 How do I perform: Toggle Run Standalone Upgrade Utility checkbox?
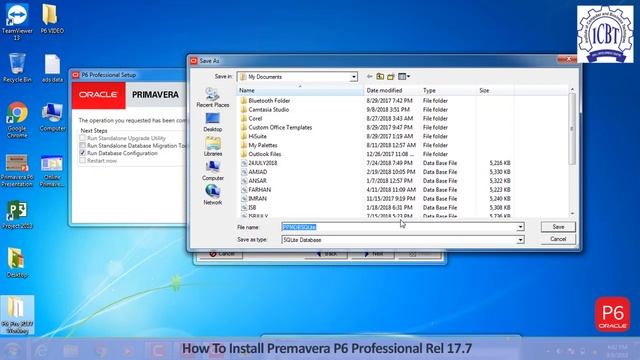point(83,138)
